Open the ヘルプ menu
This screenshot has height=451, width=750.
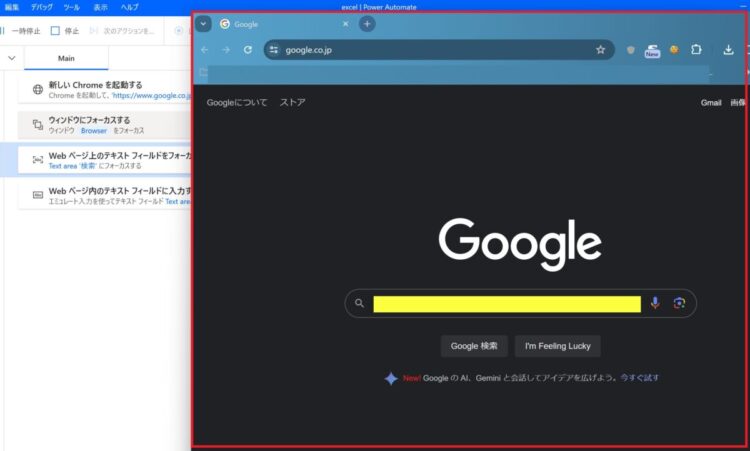129,7
